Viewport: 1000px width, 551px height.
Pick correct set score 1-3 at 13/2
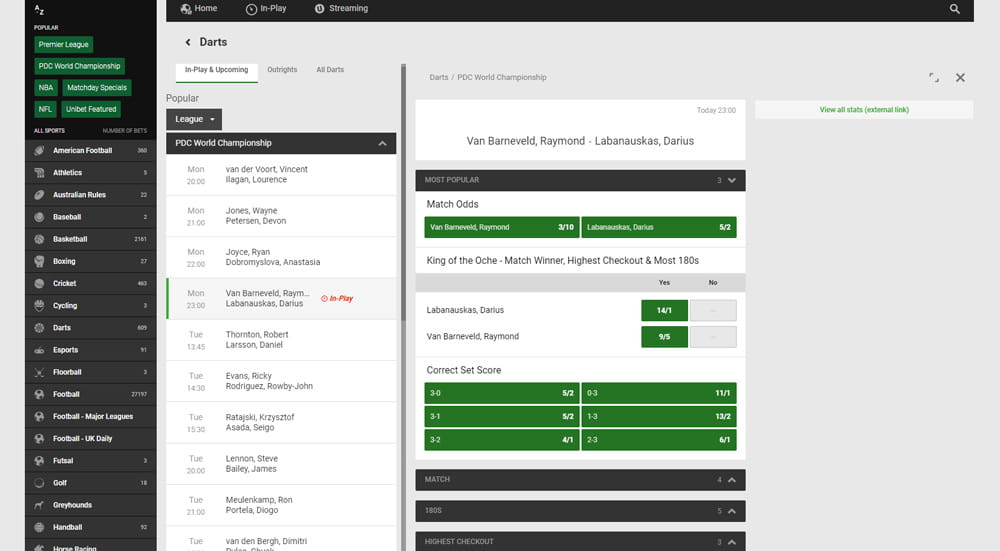click(x=659, y=416)
